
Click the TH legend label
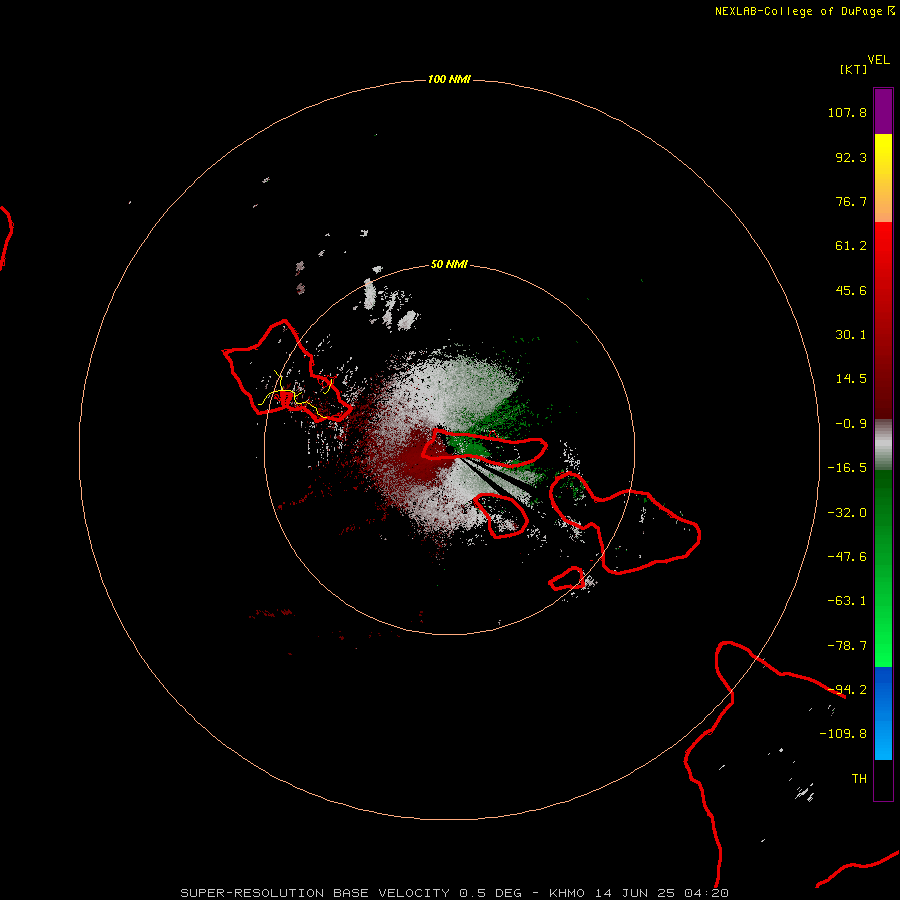tap(859, 779)
